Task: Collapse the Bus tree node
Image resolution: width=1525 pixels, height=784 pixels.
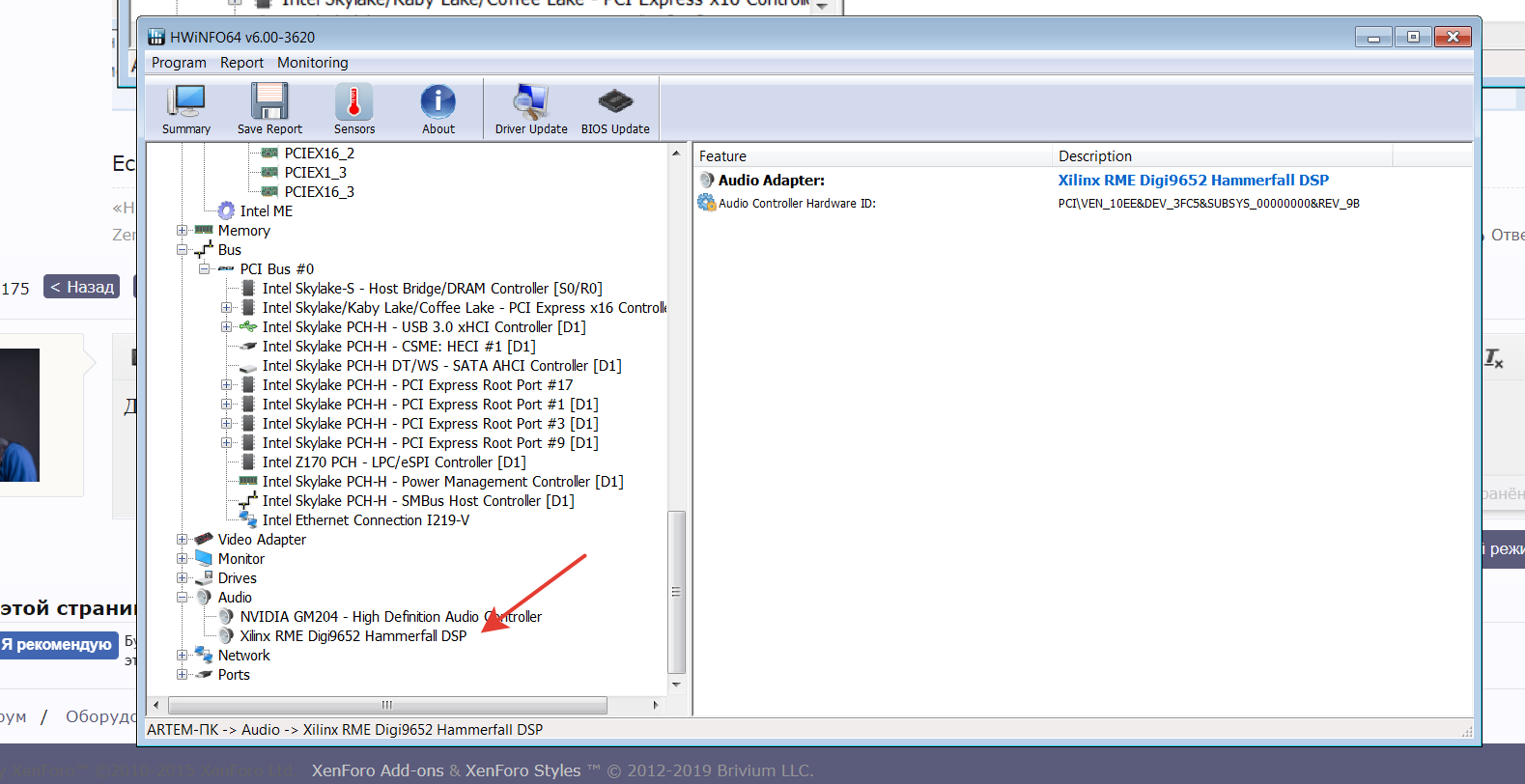Action: (182, 249)
